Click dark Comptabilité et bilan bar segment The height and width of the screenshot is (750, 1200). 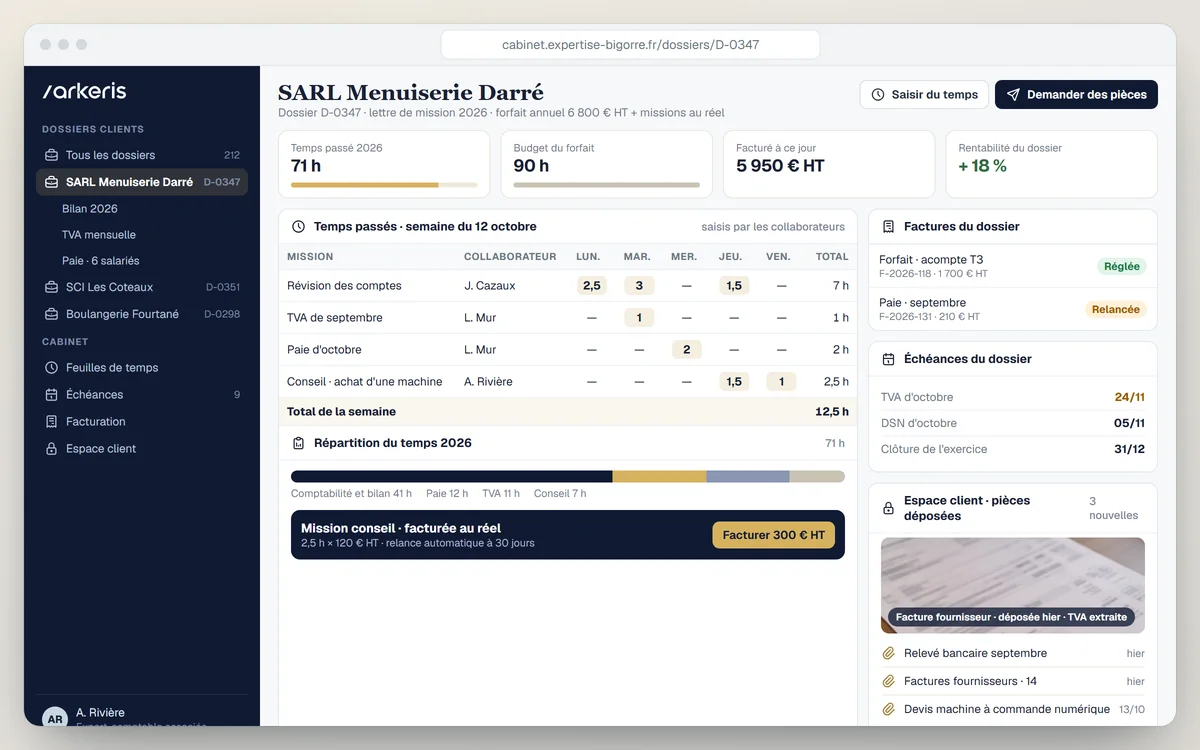click(452, 477)
